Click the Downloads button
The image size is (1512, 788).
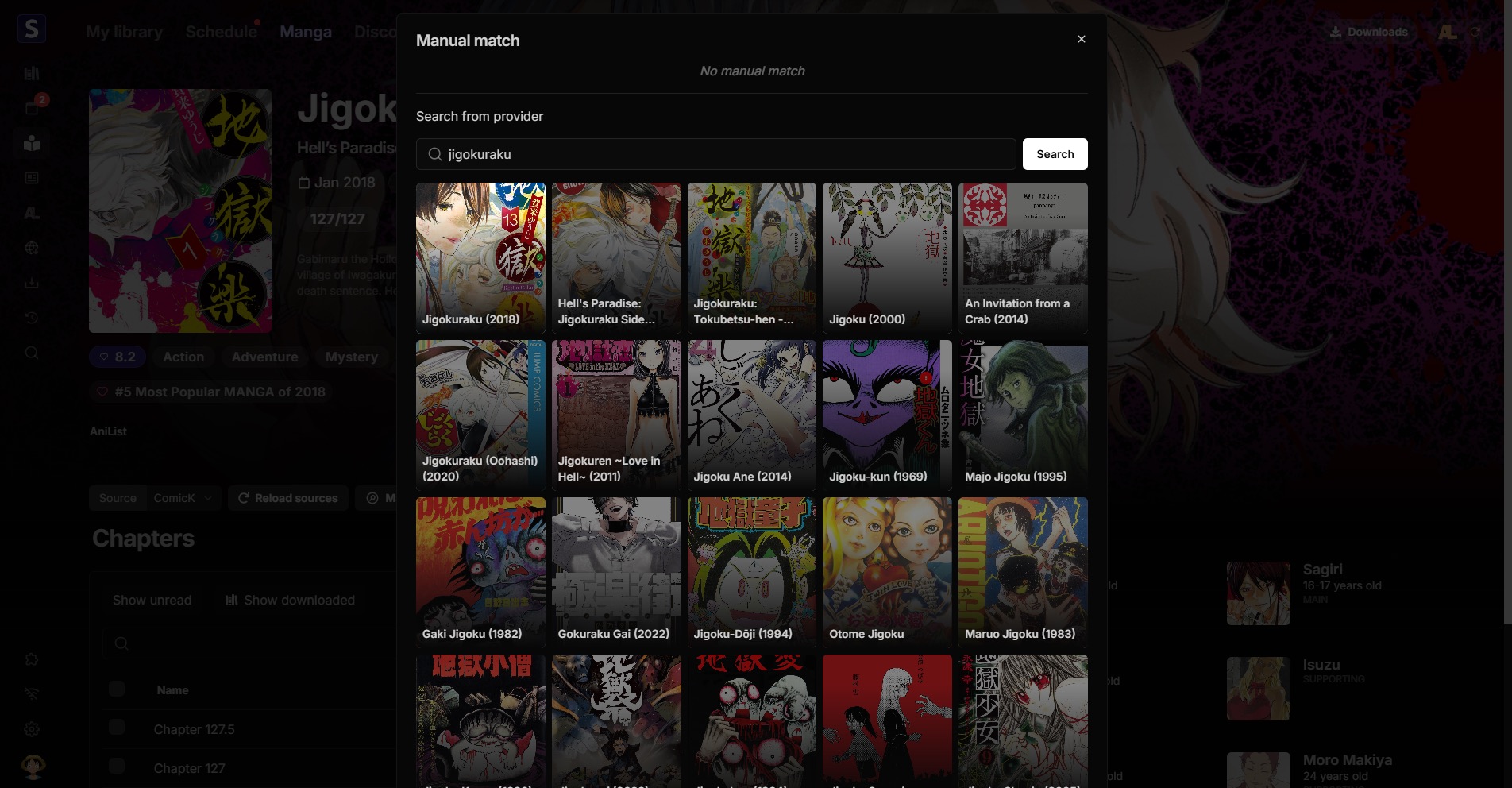1368,32
